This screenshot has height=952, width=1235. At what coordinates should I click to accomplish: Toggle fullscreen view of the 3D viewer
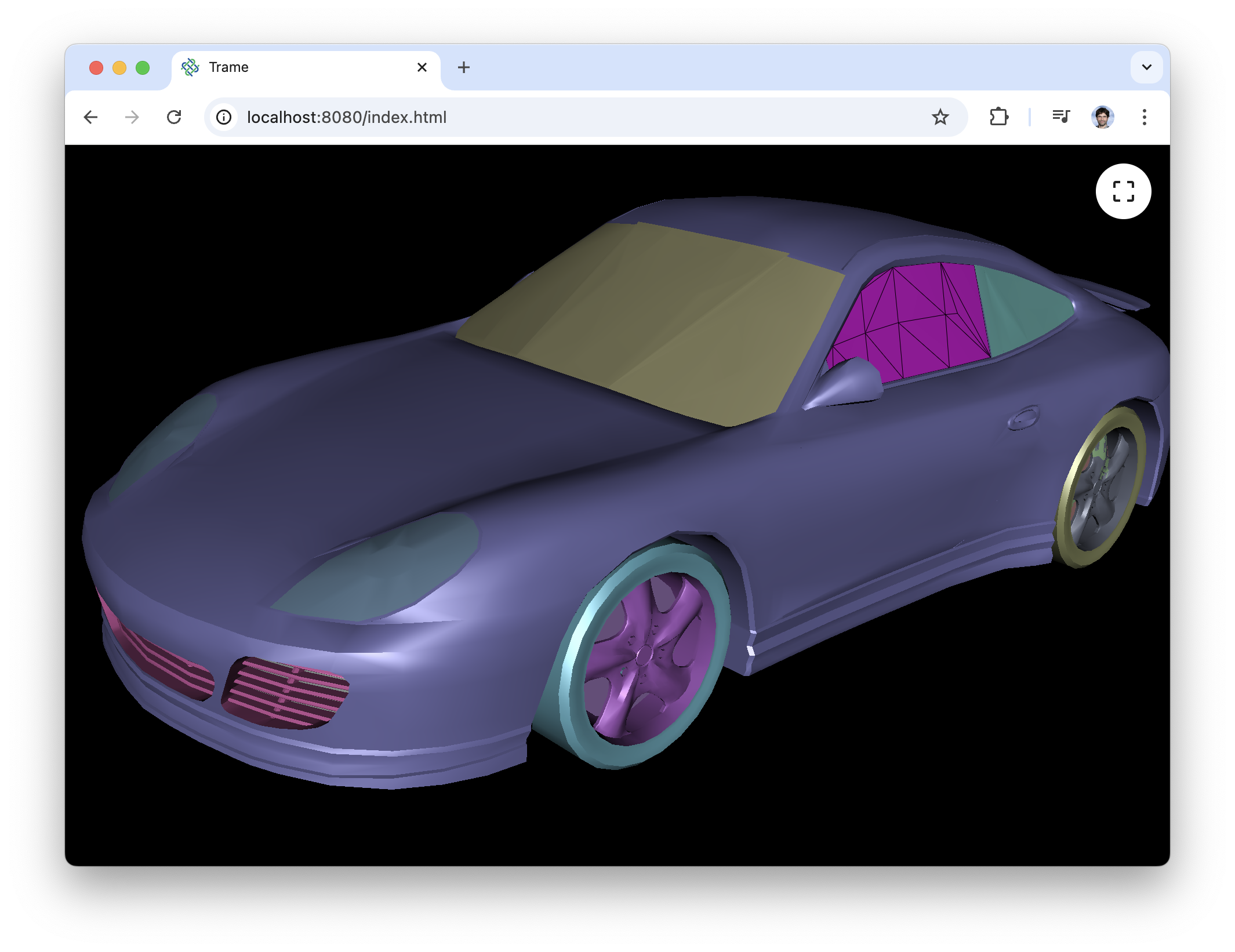(1123, 191)
